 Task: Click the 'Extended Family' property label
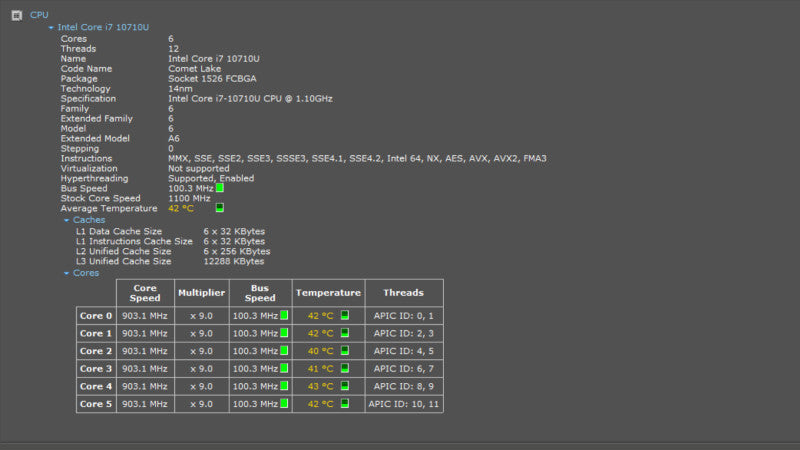[96, 118]
